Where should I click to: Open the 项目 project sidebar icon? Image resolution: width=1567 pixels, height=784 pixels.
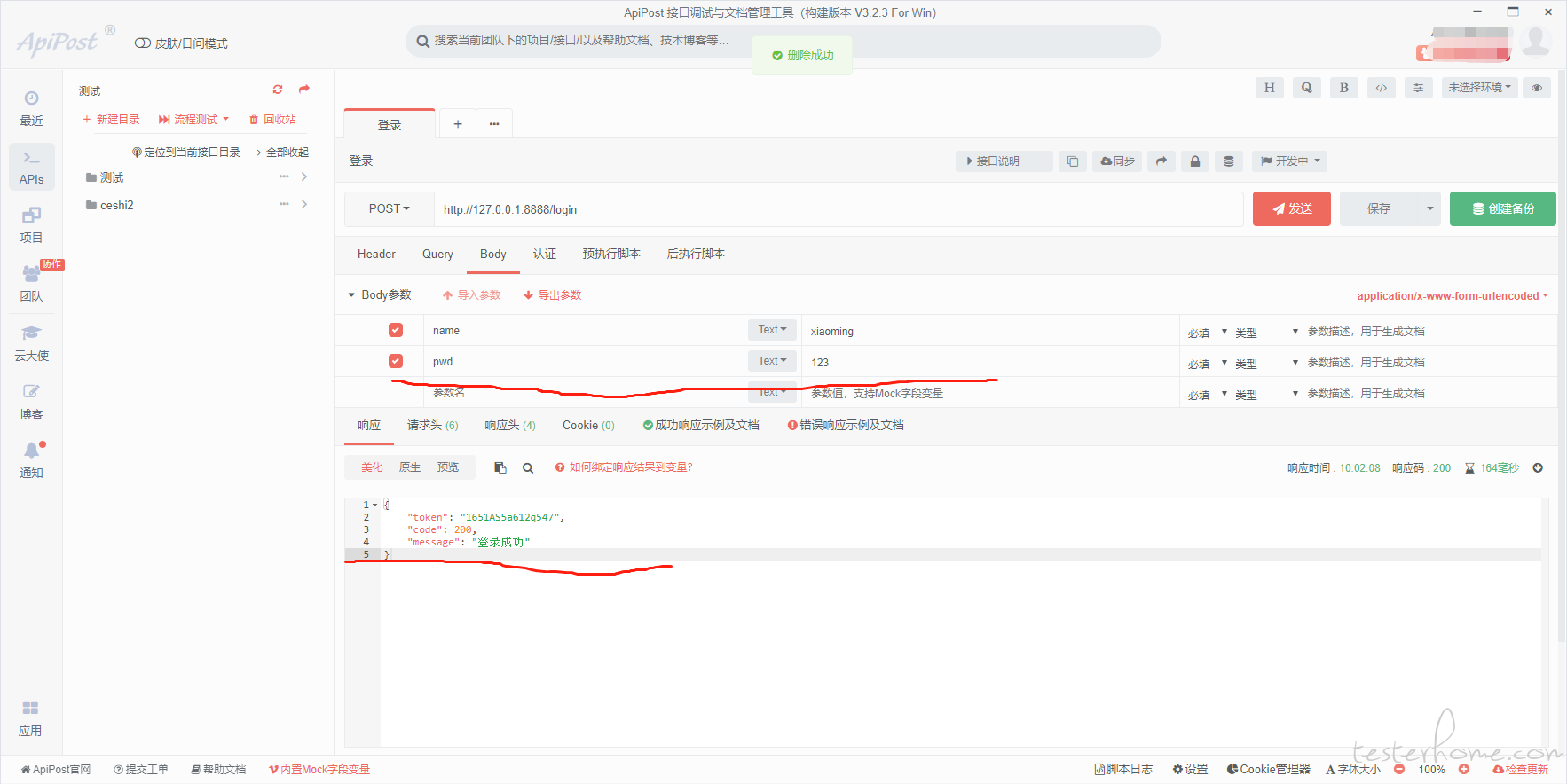pos(31,225)
